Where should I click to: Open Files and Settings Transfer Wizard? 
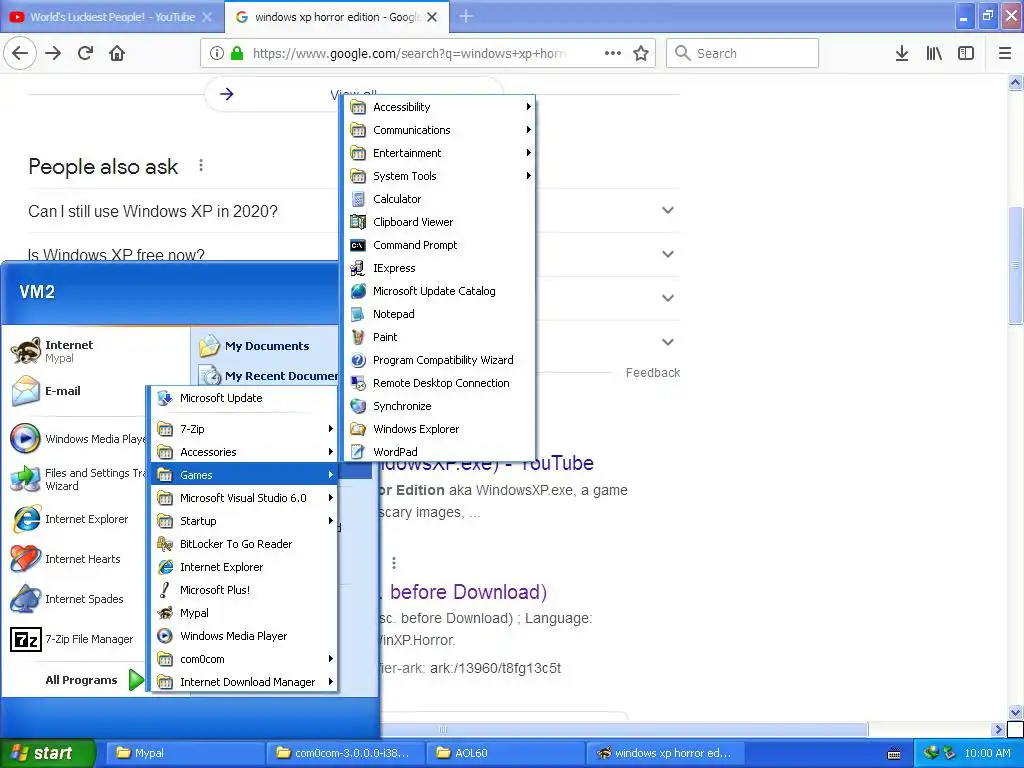(75, 479)
